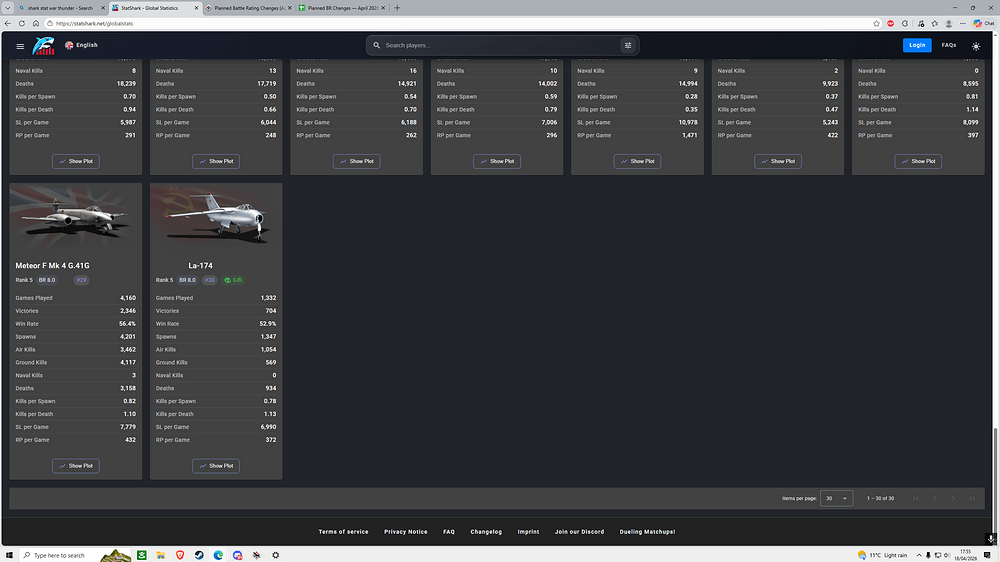Open the FAQs link in header

point(949,45)
